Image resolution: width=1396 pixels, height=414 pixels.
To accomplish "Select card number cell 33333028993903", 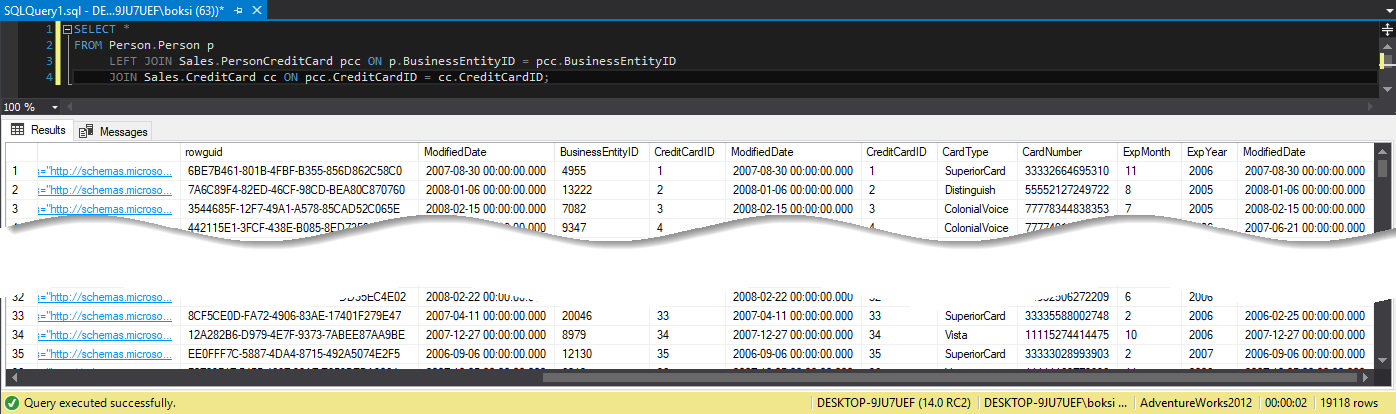I will (x=1068, y=354).
